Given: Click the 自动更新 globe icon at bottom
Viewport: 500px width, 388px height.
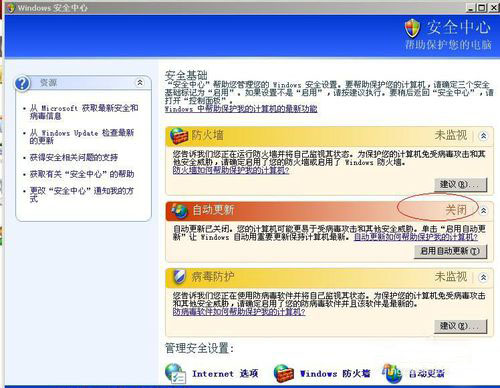Looking at the screenshot, I should (392, 373).
